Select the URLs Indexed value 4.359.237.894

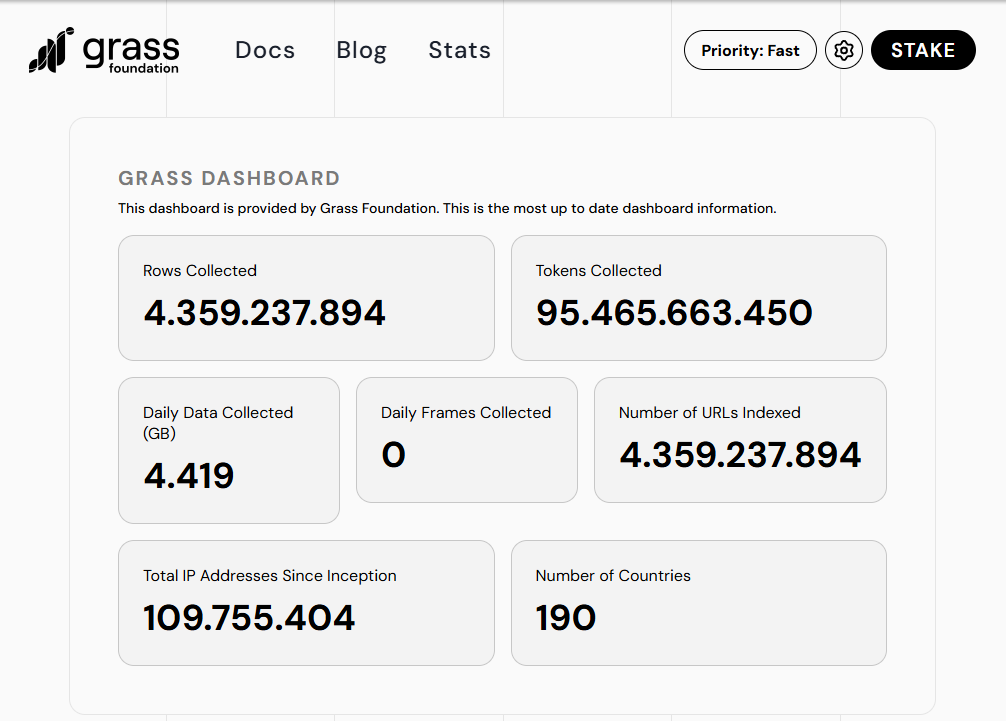(740, 455)
